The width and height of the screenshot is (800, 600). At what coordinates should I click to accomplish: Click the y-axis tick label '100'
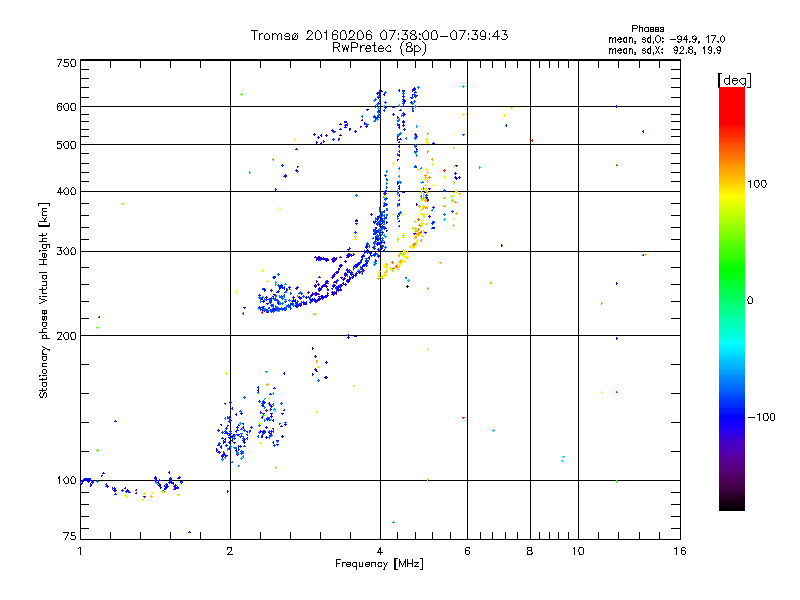pos(66,480)
